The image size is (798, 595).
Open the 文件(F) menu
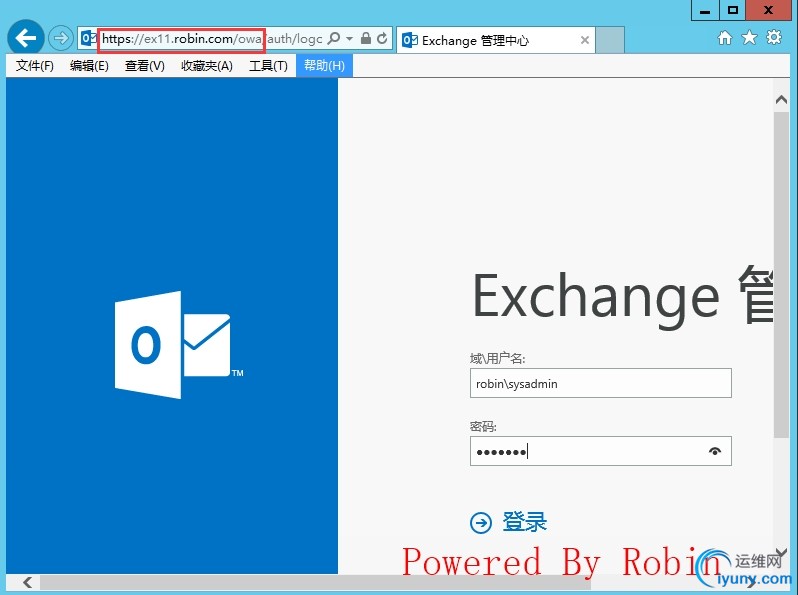[35, 66]
